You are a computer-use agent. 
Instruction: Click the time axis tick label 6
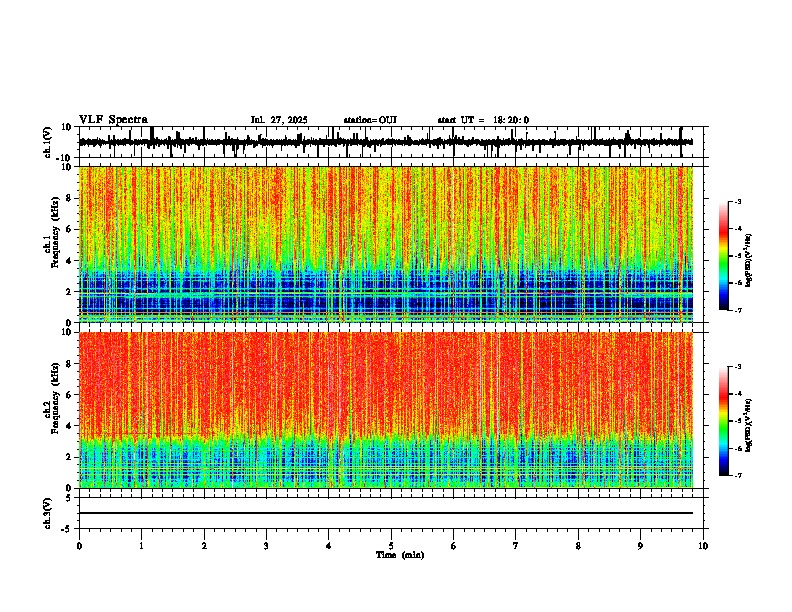(x=454, y=546)
